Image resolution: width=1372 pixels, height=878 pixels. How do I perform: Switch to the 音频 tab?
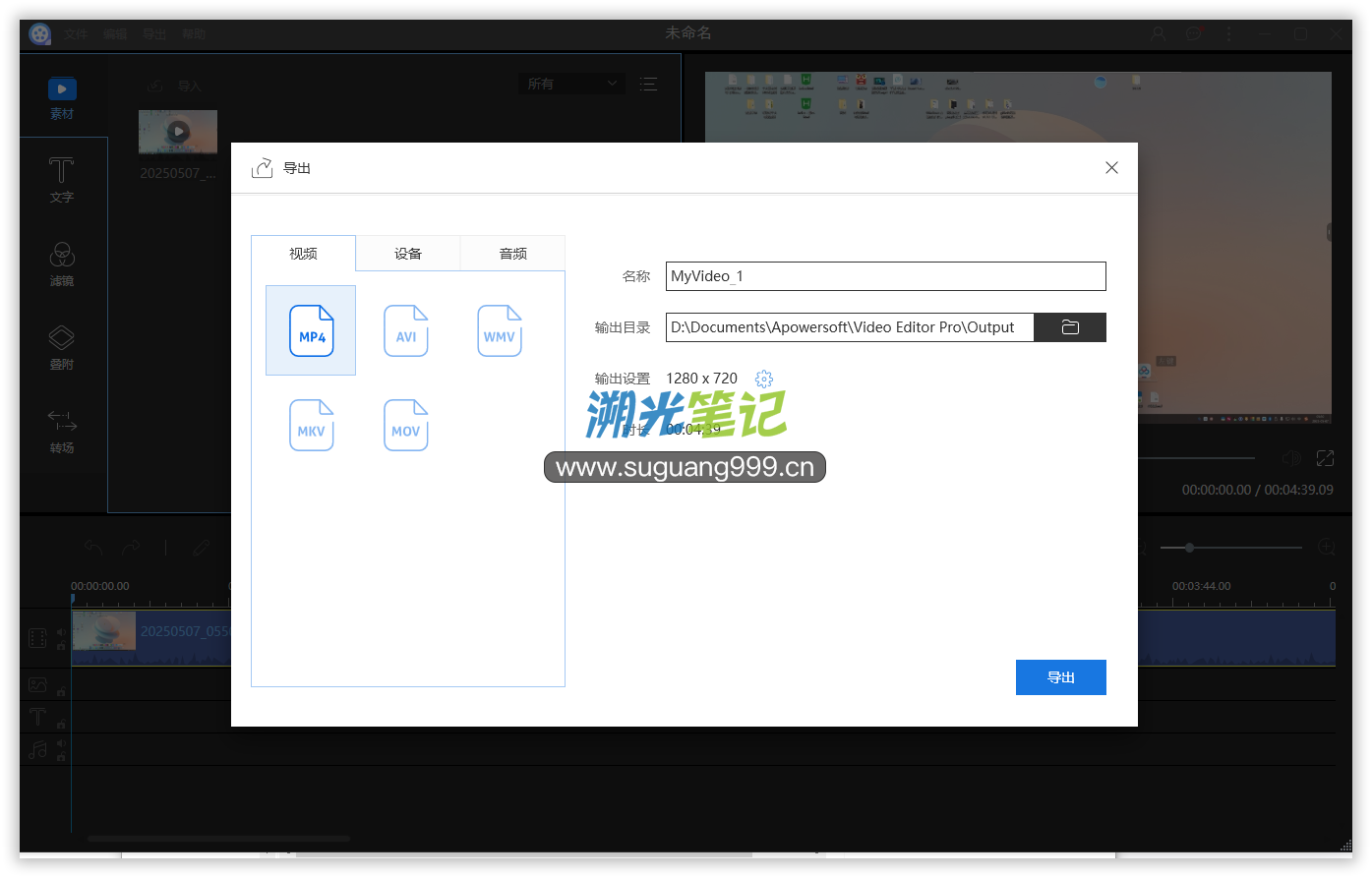pyautogui.click(x=513, y=254)
